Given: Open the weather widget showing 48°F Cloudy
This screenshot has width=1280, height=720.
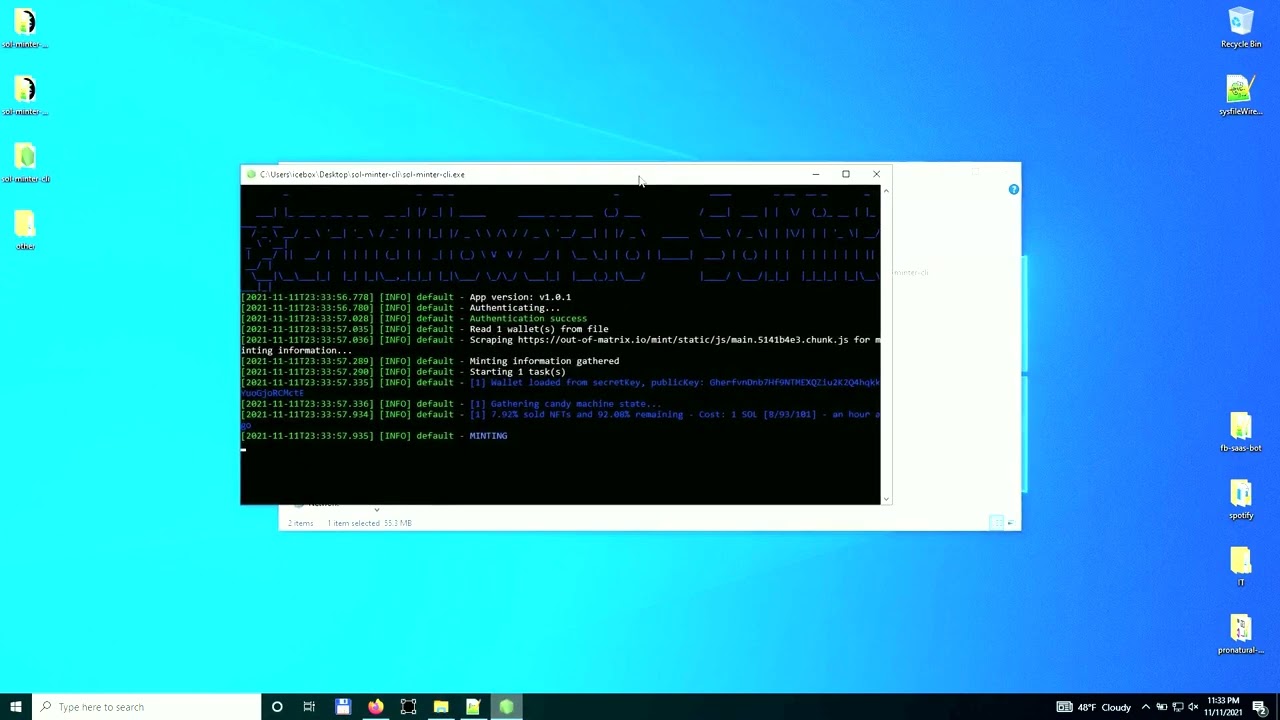Looking at the screenshot, I should (1094, 707).
